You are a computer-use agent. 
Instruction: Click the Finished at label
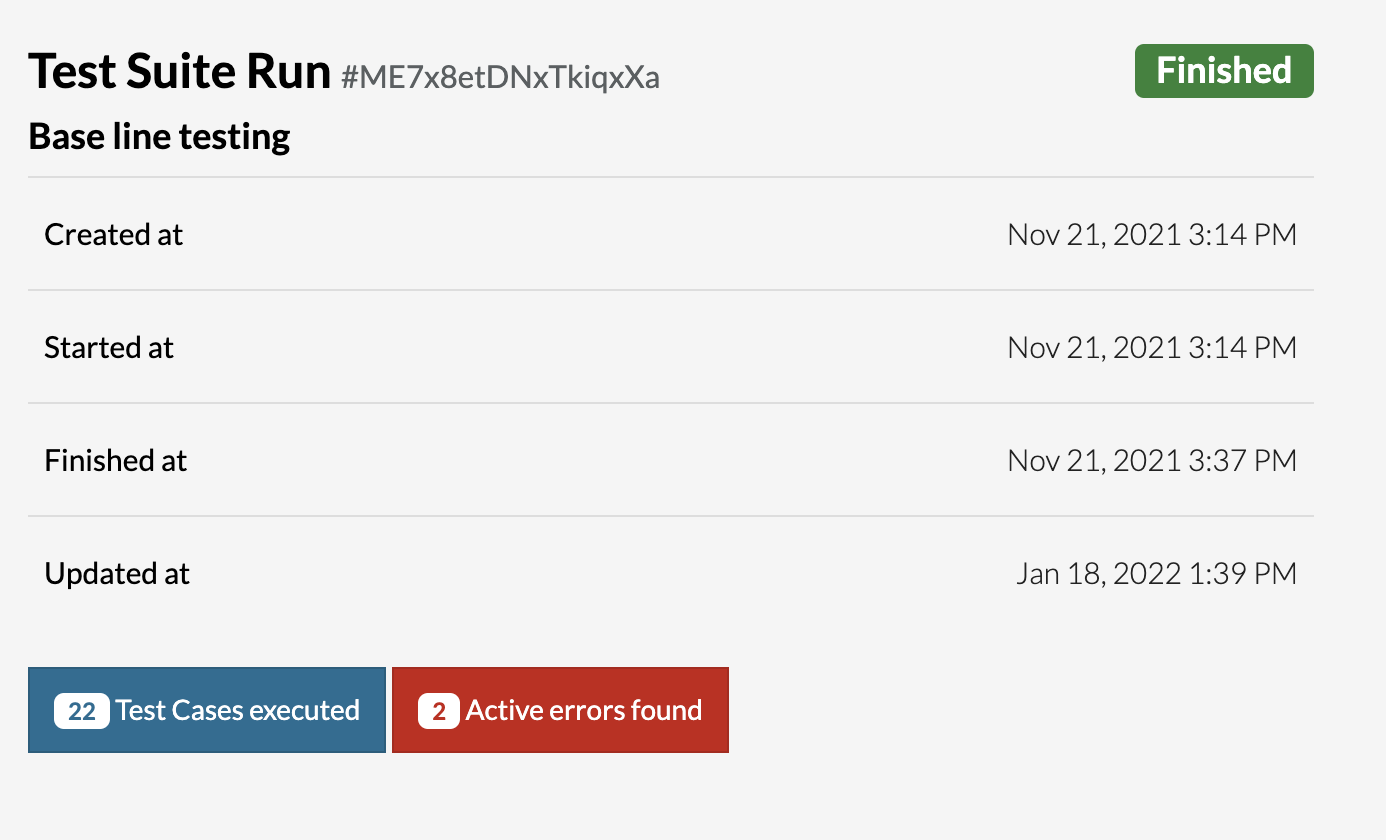(116, 460)
